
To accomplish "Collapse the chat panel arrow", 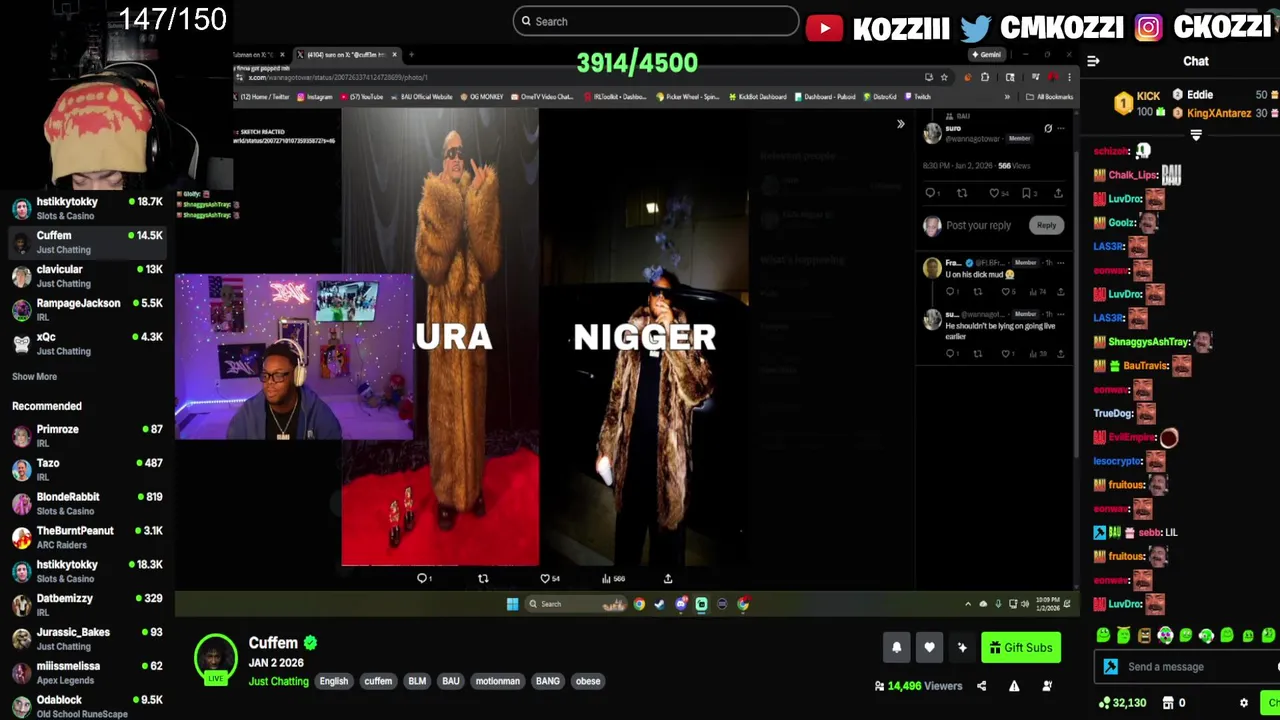I will coord(1093,61).
